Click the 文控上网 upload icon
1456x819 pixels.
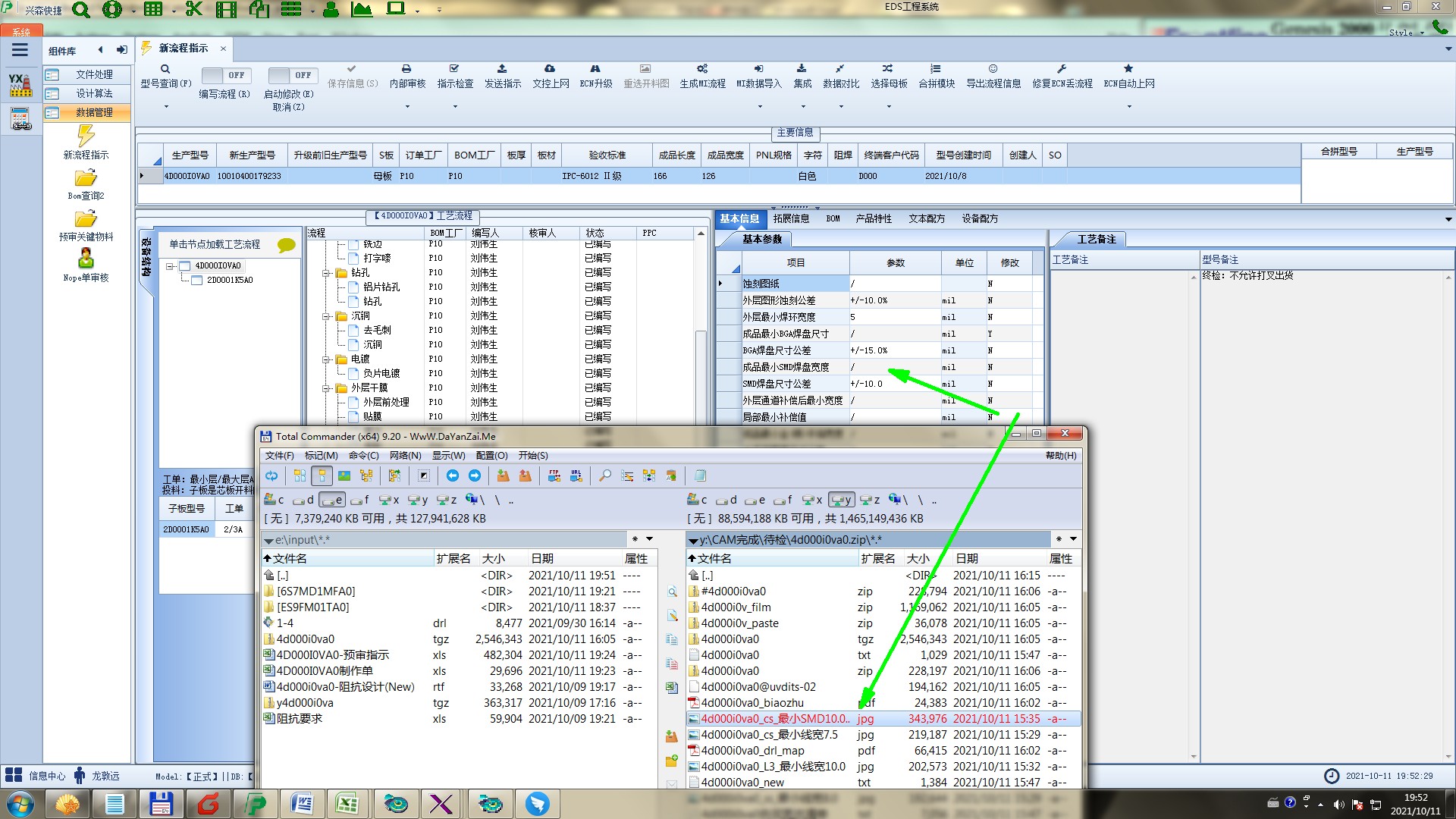click(550, 69)
